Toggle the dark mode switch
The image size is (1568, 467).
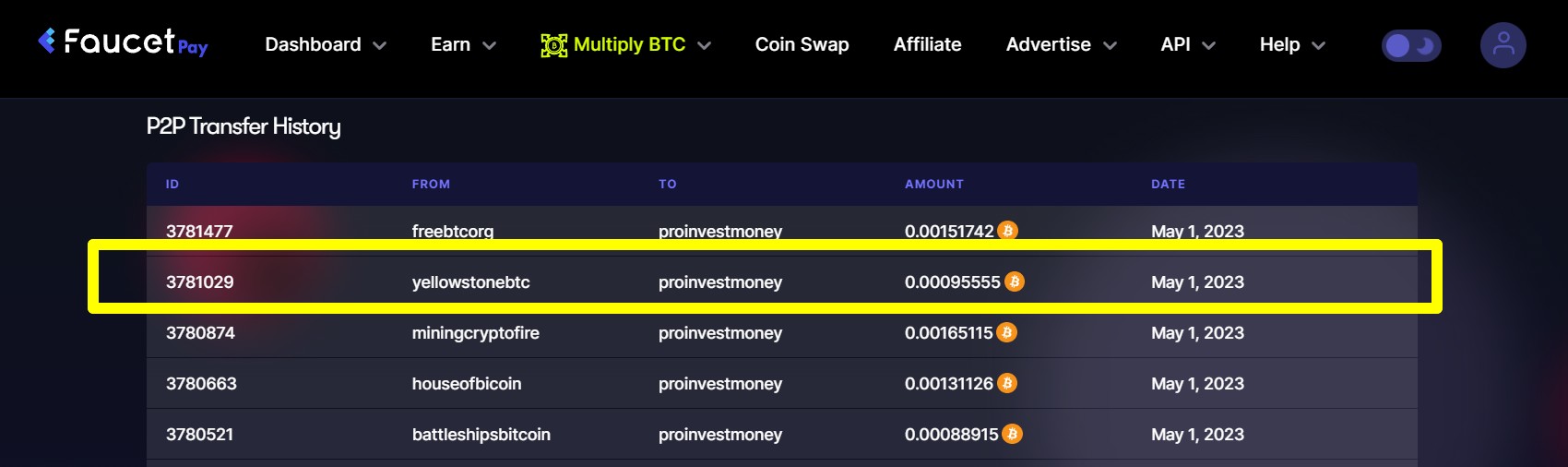[x=1411, y=45]
